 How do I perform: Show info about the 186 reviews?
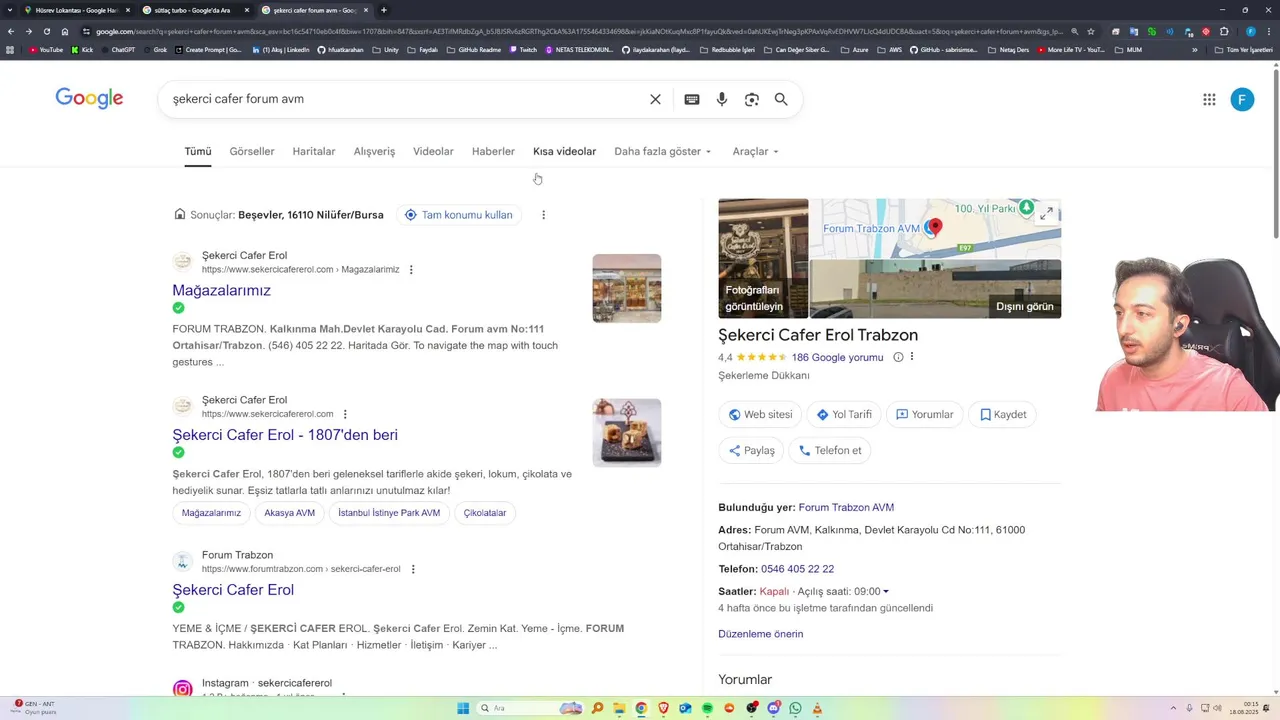point(898,357)
